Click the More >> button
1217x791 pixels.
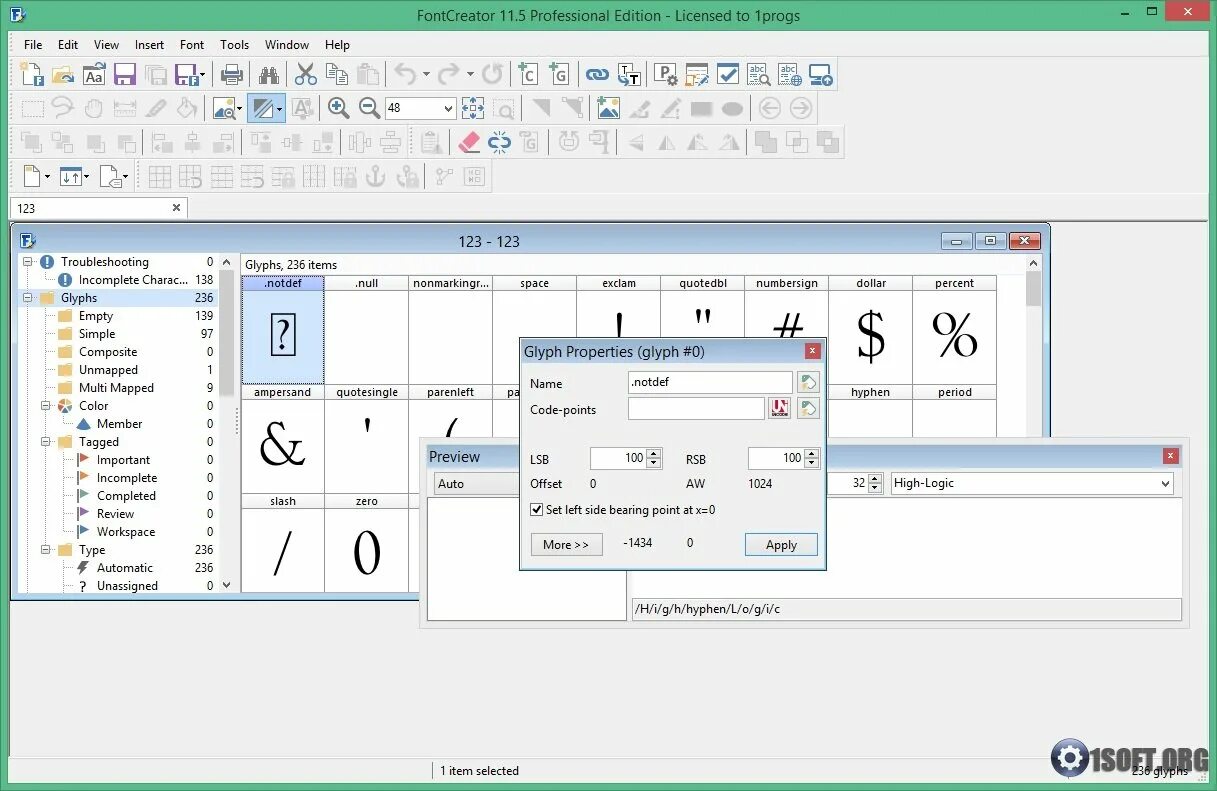(x=566, y=545)
